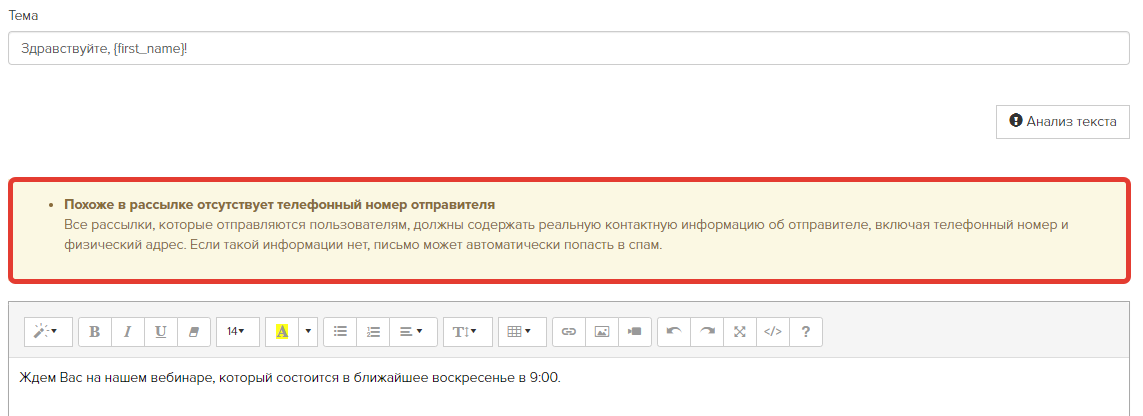Viewport: 1143px width, 416px height.
Task: Insert a hyperlink
Action: point(569,331)
